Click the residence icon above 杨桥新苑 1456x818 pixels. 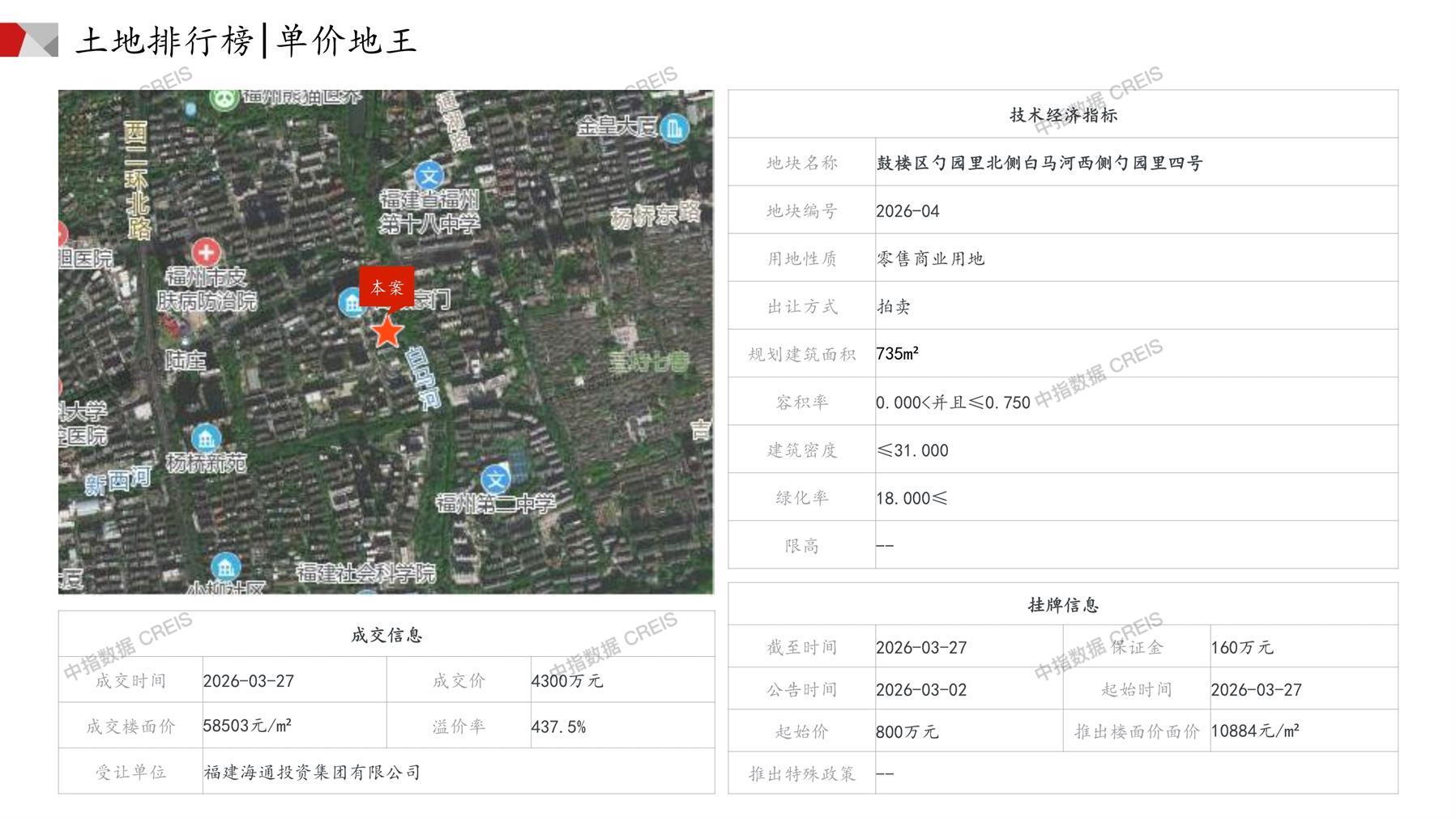point(206,438)
